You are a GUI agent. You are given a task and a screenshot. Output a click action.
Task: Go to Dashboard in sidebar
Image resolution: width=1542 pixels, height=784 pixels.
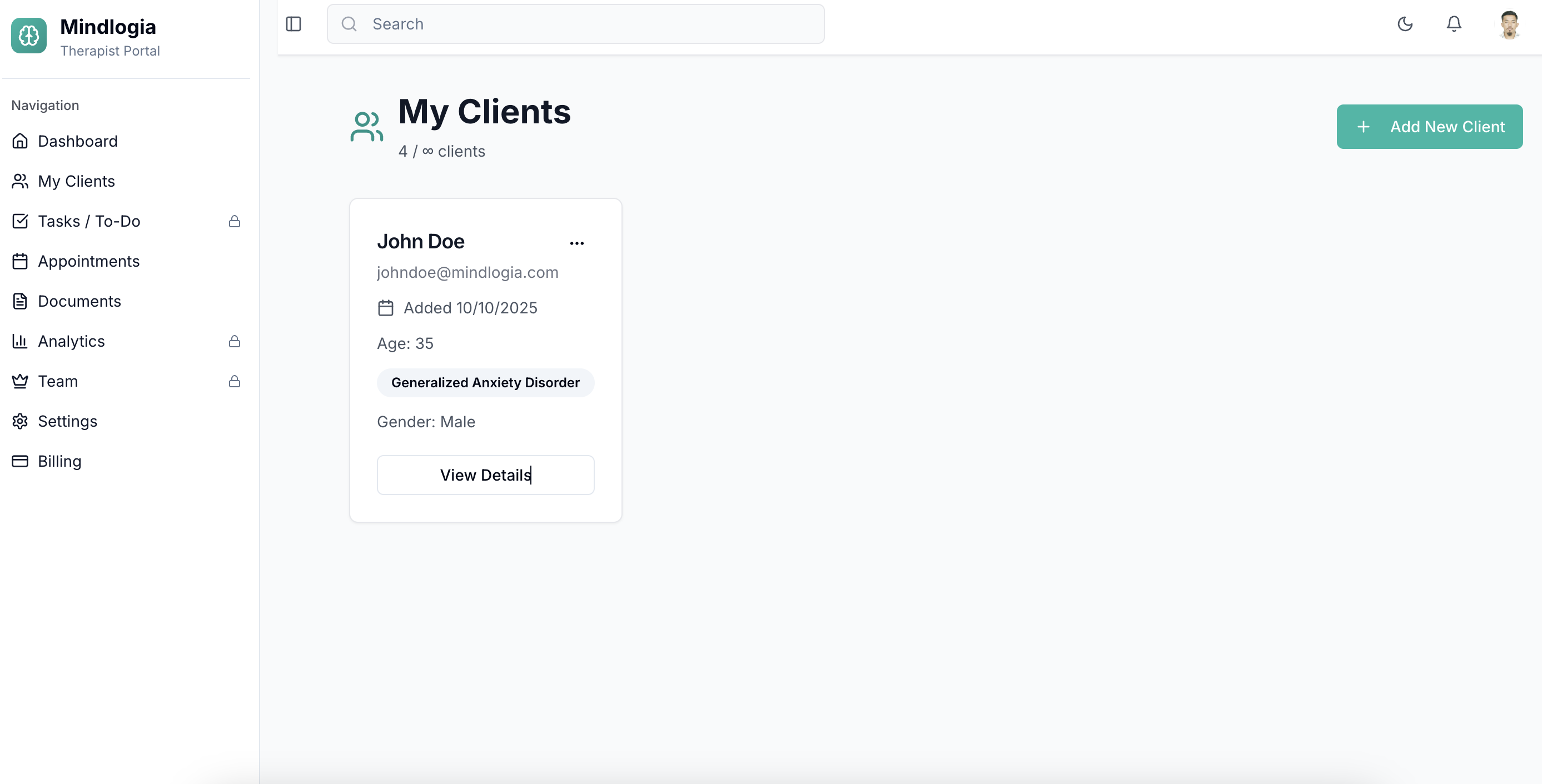coord(77,141)
